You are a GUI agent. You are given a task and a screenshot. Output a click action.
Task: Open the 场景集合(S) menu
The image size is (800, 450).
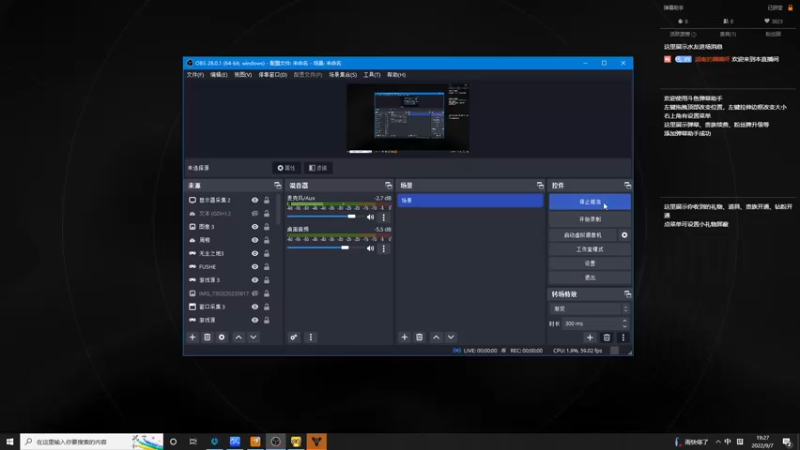343,75
